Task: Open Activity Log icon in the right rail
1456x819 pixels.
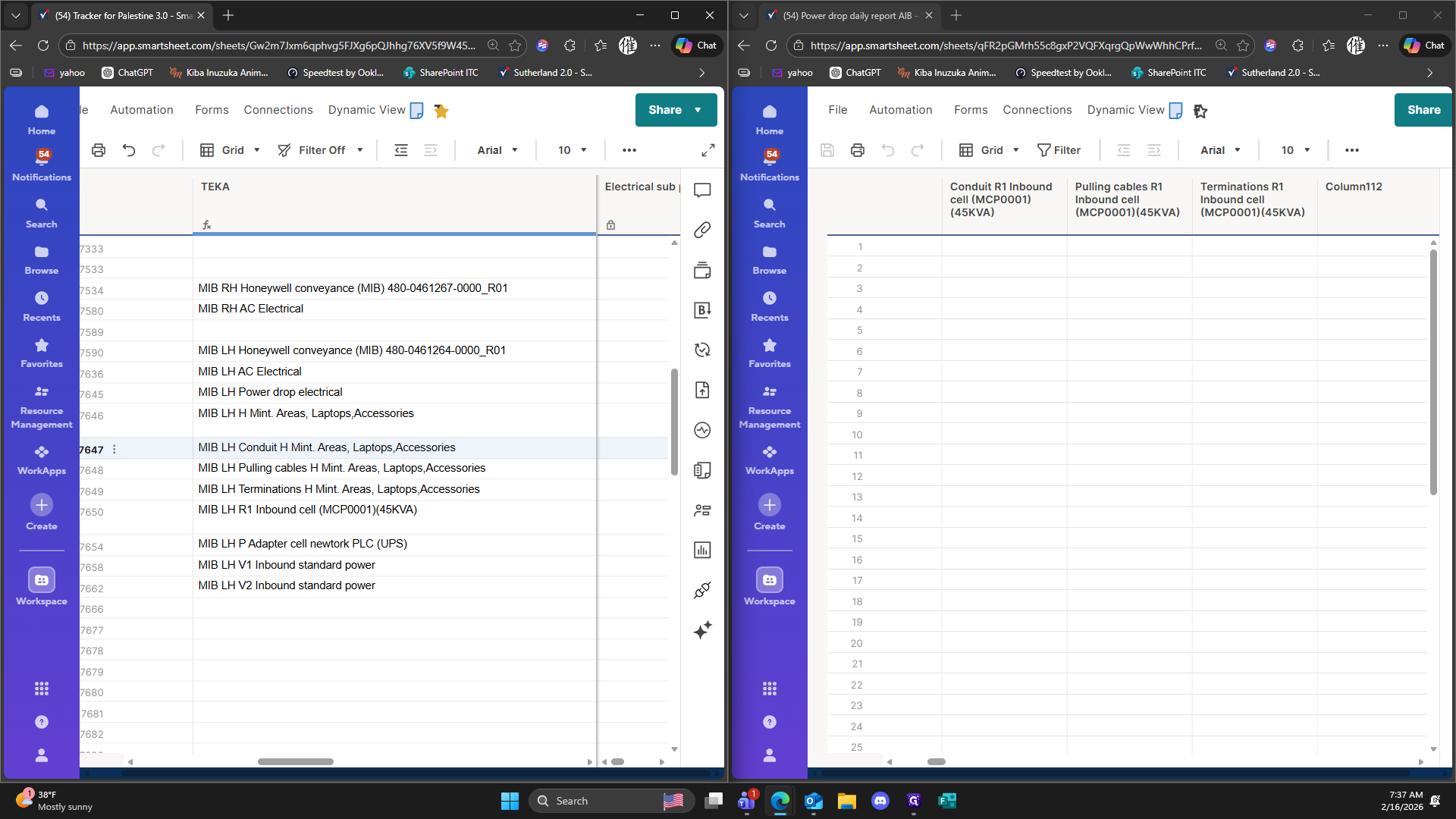Action: (702, 430)
